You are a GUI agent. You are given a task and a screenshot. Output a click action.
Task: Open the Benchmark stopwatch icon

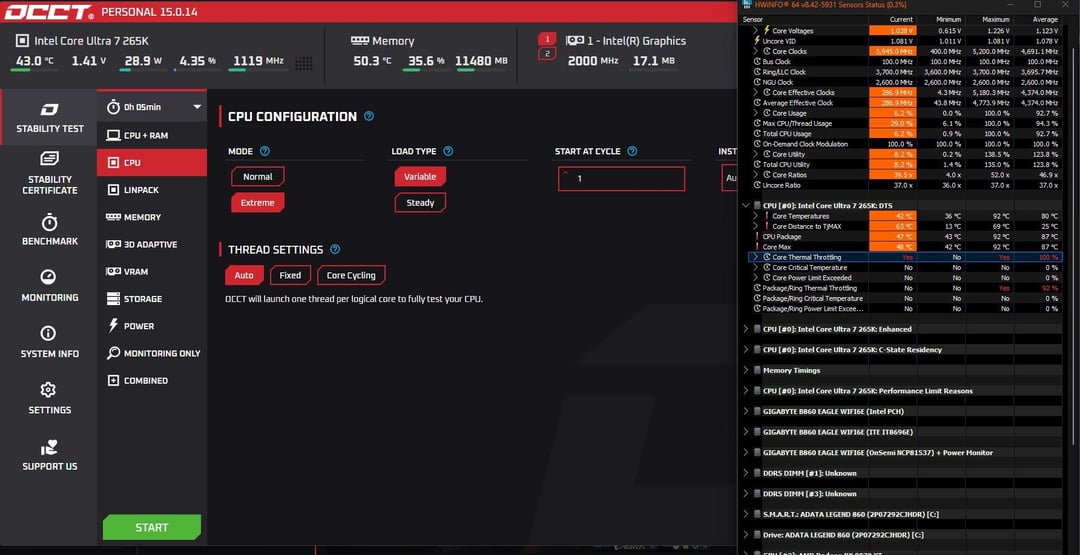click(49, 222)
